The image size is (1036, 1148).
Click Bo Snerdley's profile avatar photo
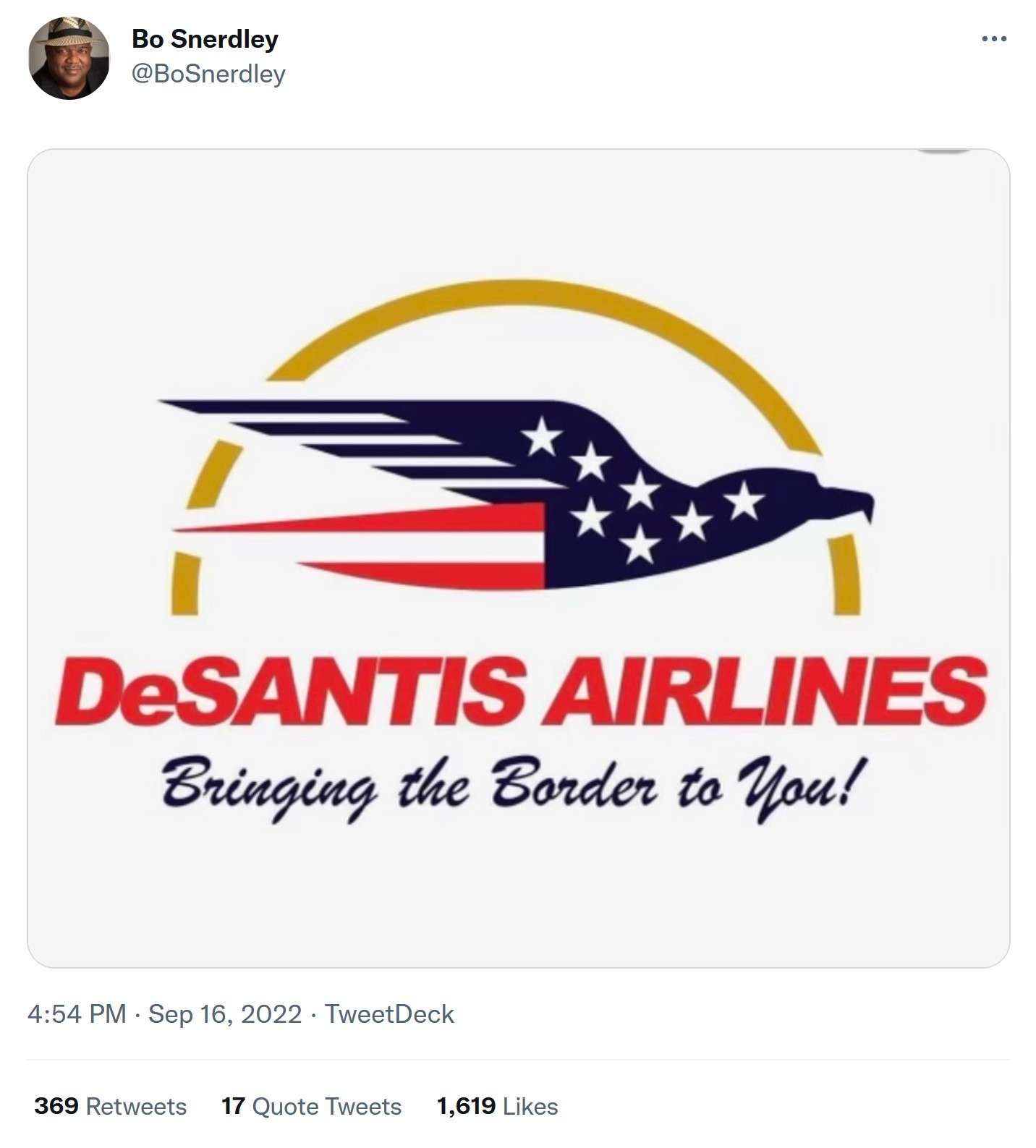pos(69,59)
